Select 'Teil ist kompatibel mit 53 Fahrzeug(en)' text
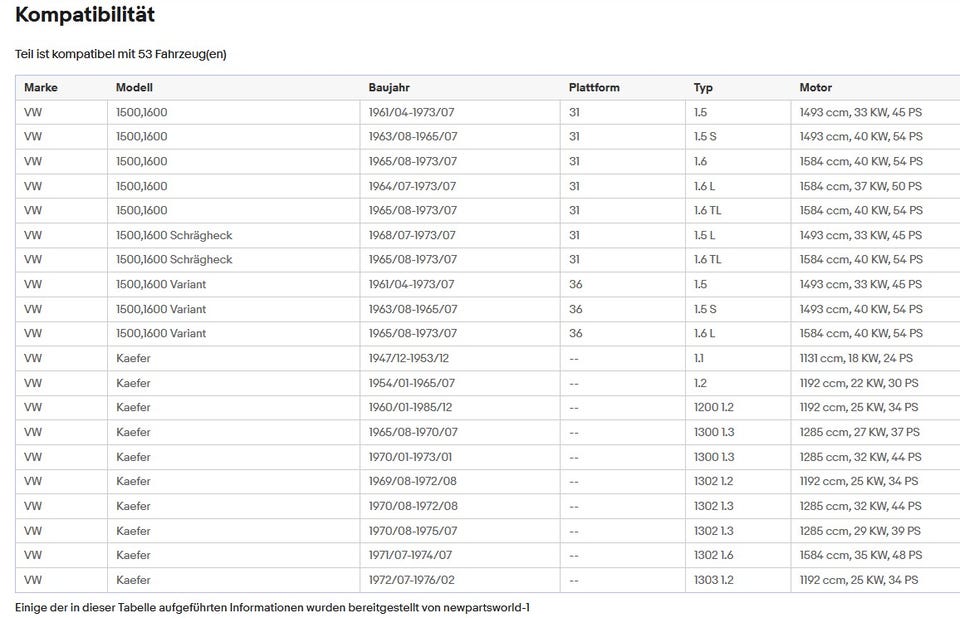The height and width of the screenshot is (618, 960). pyautogui.click(x=121, y=54)
